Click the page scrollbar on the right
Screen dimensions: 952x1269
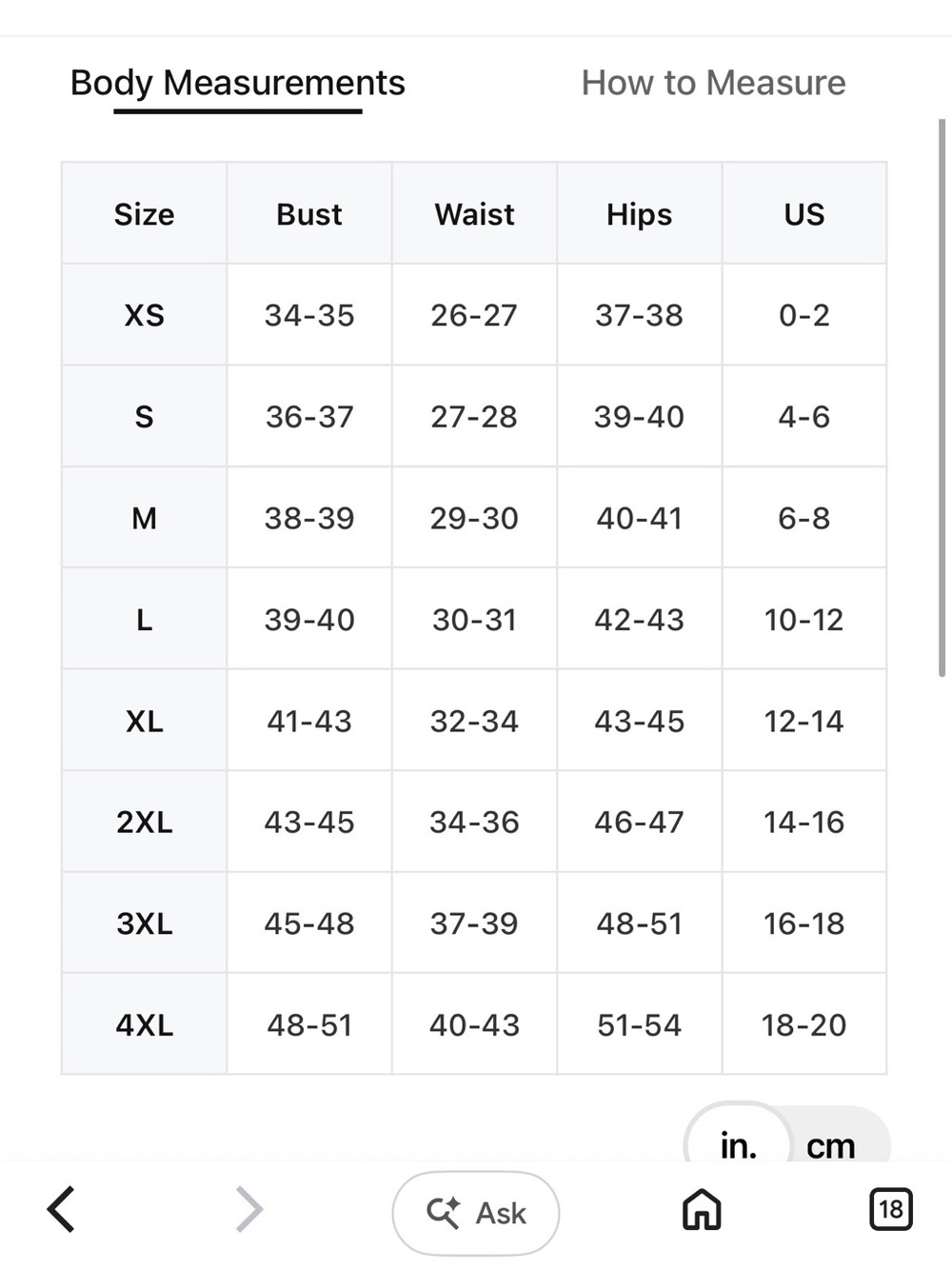pyautogui.click(x=942, y=398)
